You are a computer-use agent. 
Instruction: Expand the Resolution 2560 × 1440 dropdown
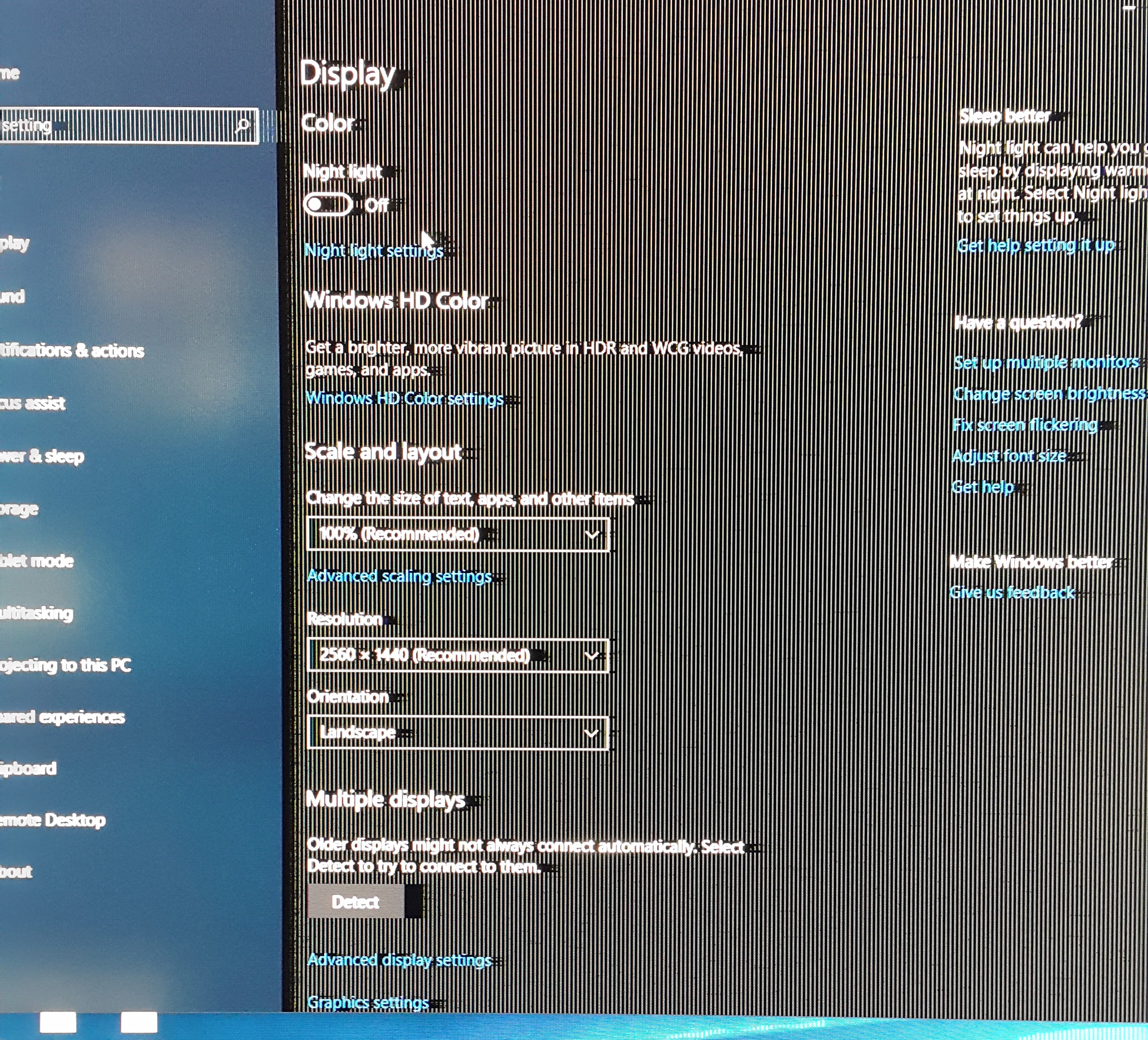pyautogui.click(x=458, y=655)
